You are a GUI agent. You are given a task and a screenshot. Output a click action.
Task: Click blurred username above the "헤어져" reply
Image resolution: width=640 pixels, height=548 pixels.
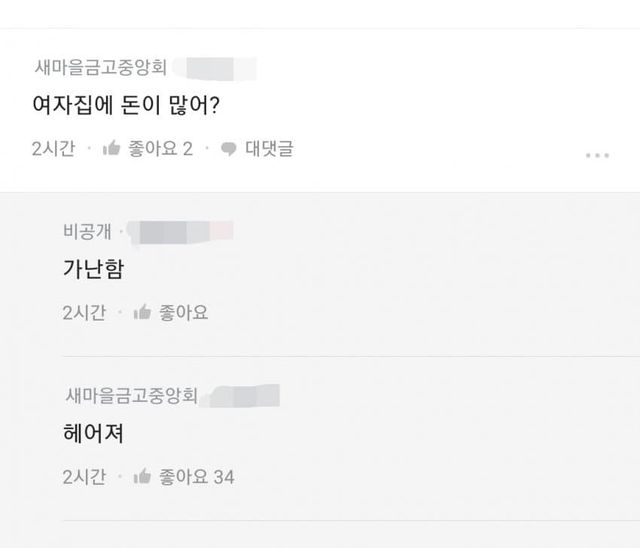(240, 395)
